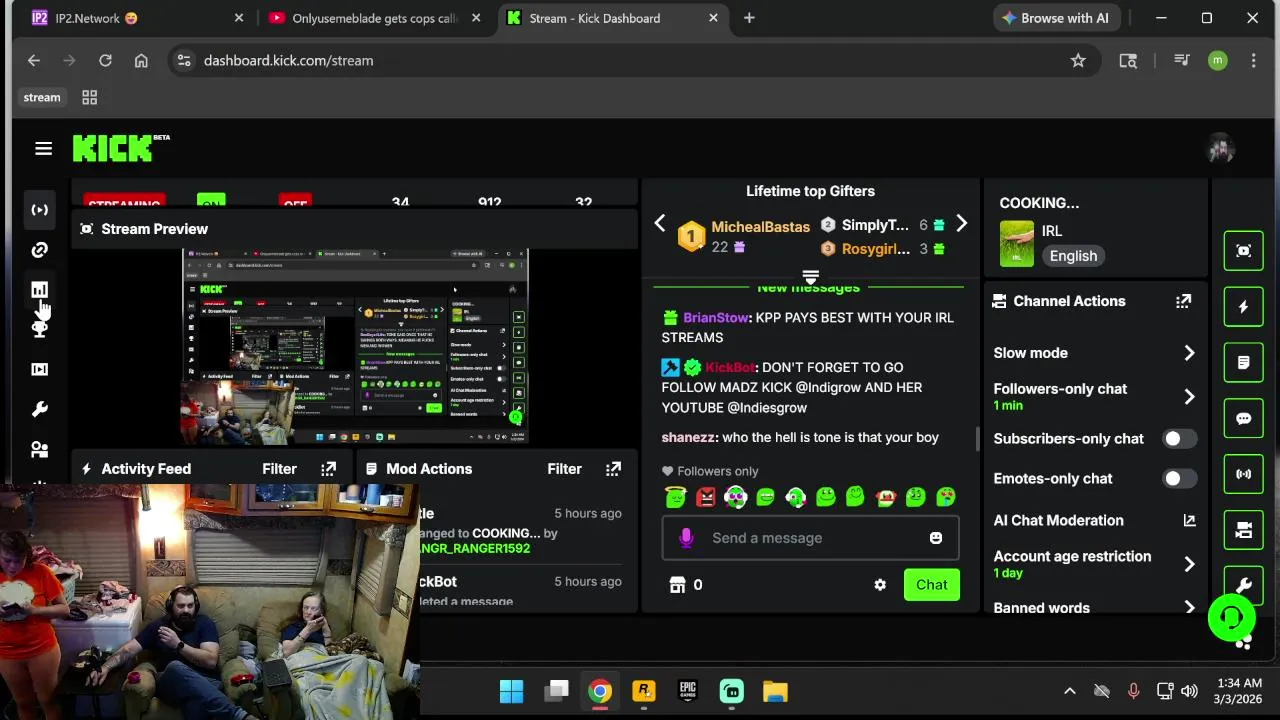The image size is (1280, 720).
Task: Show hidden system tray icons
Action: [1070, 691]
